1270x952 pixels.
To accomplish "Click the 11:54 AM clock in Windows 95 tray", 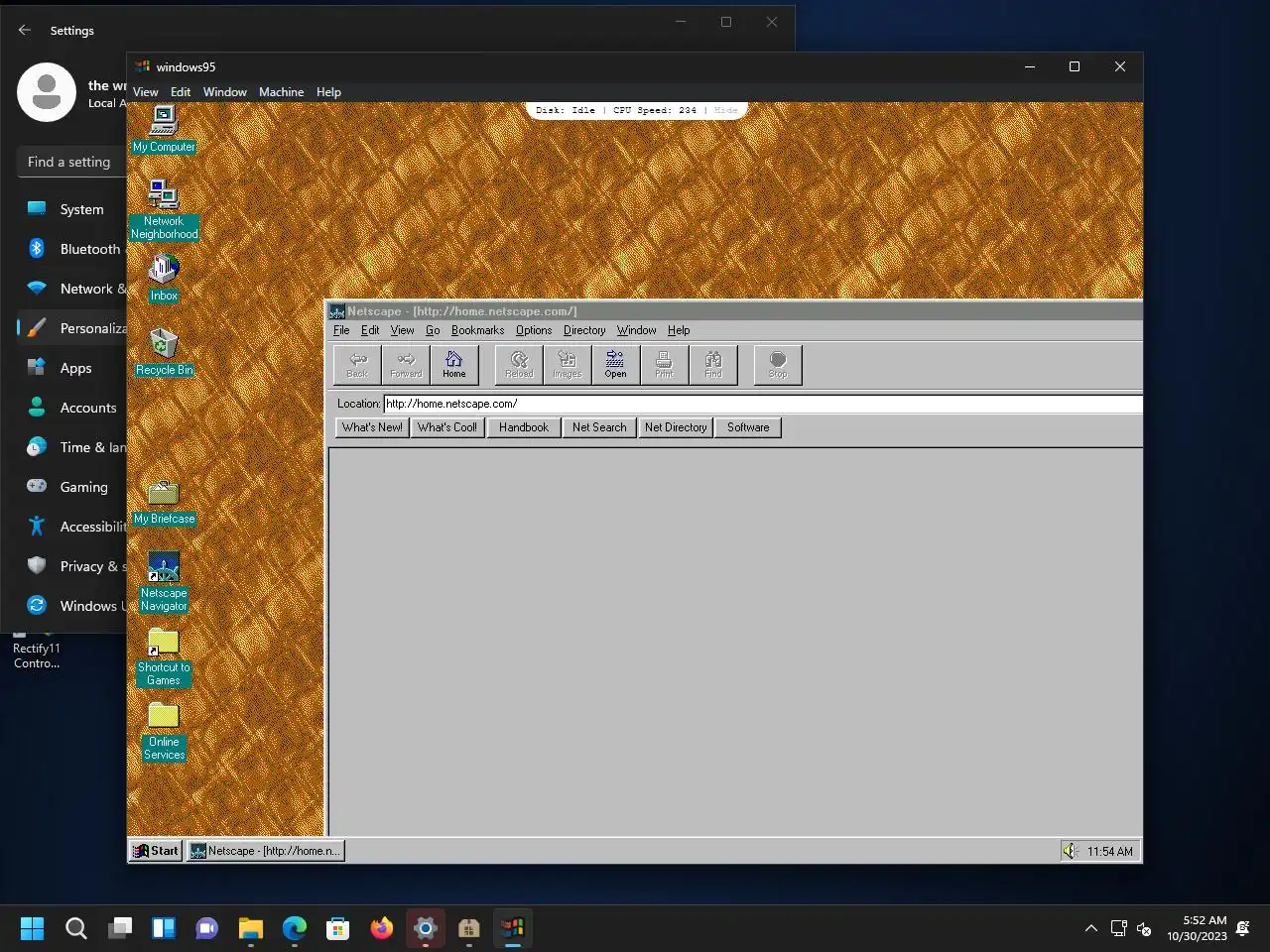I will coord(1109,851).
